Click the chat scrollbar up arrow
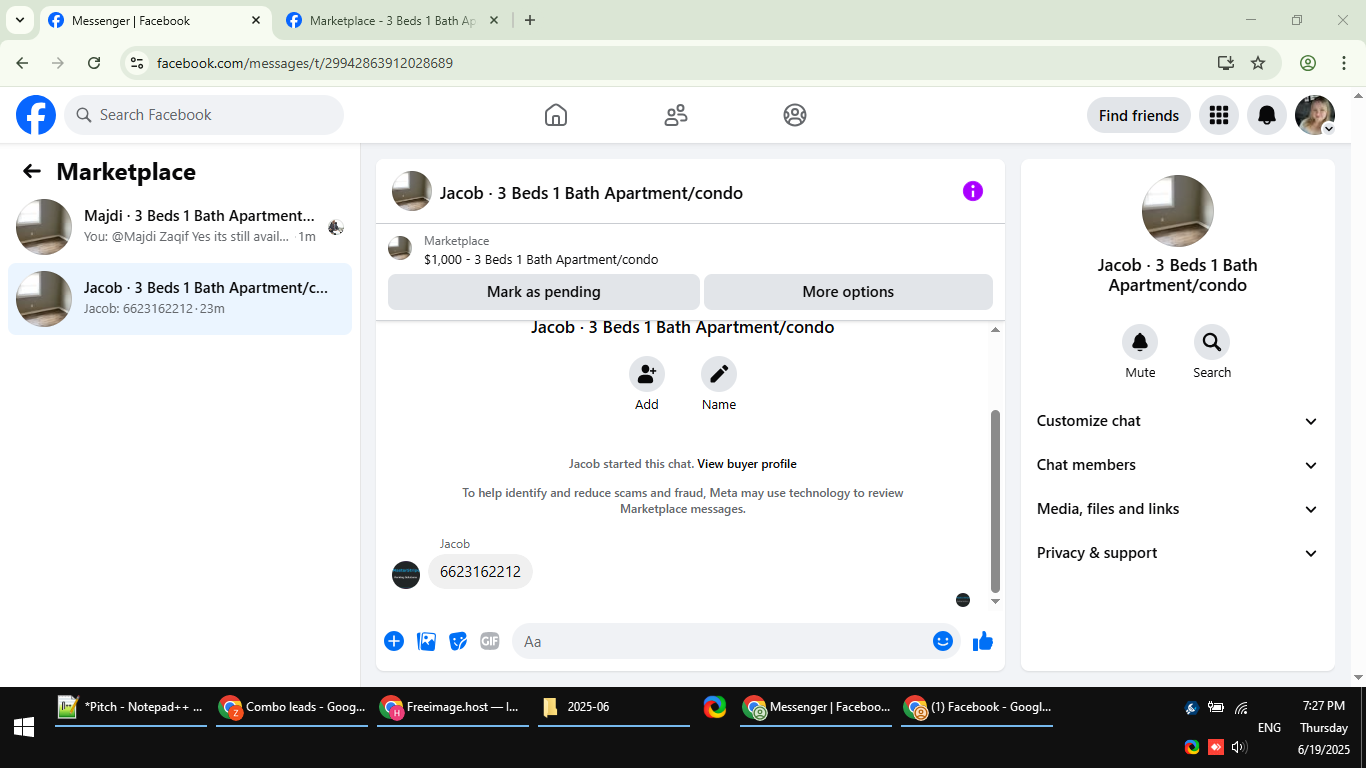This screenshot has height=768, width=1366. [995, 330]
